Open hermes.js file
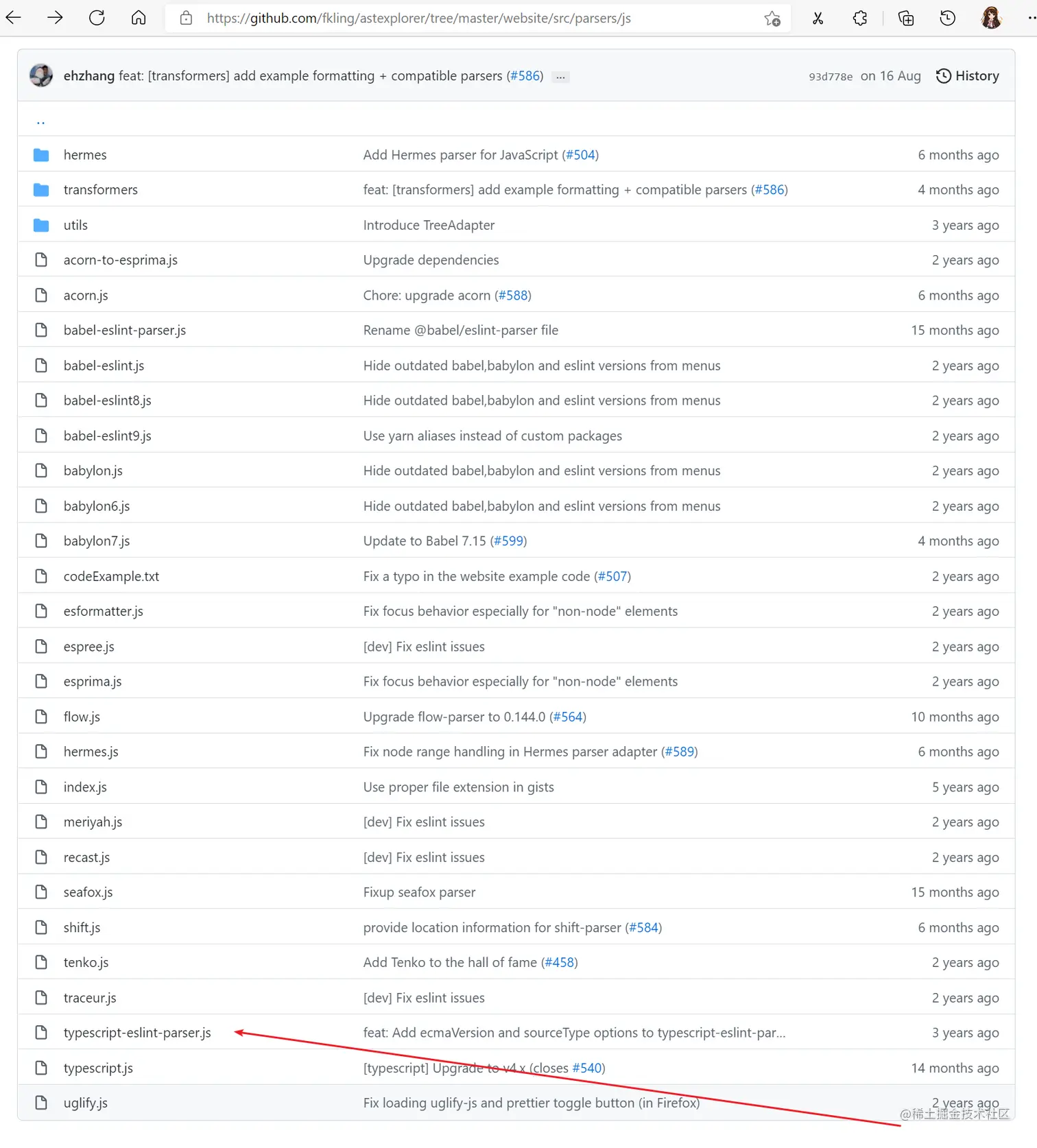This screenshot has height=1148, width=1037. (x=91, y=752)
